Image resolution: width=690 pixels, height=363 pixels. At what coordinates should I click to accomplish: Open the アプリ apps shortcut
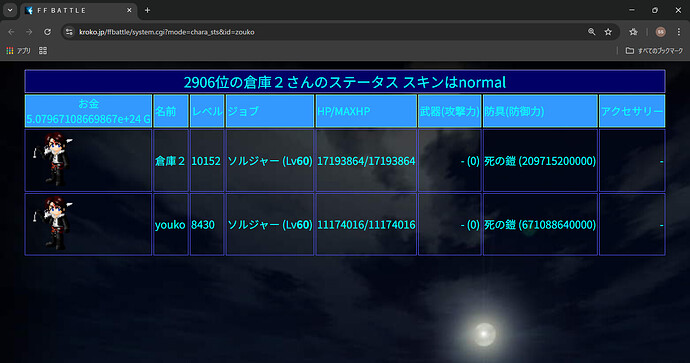(x=18, y=51)
